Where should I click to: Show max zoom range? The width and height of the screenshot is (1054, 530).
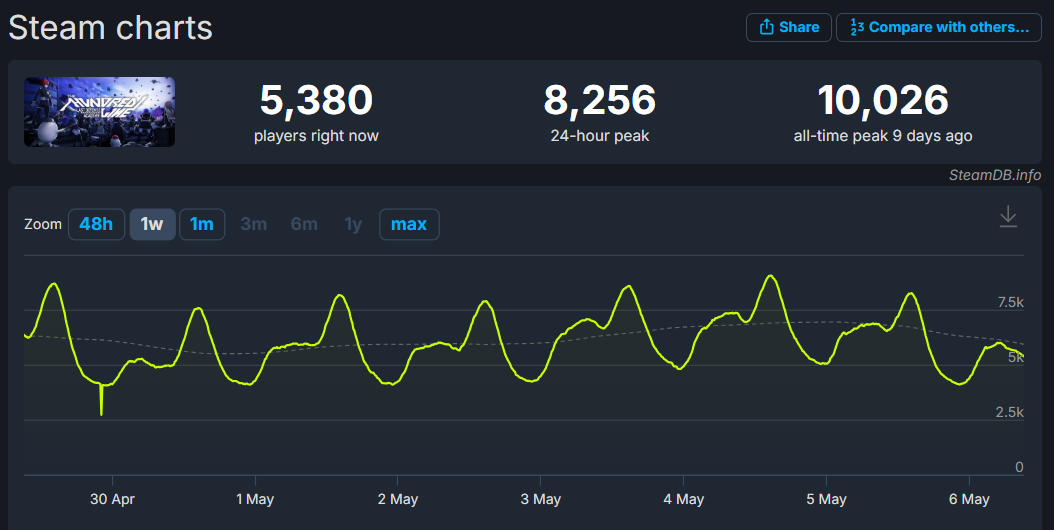[x=409, y=224]
